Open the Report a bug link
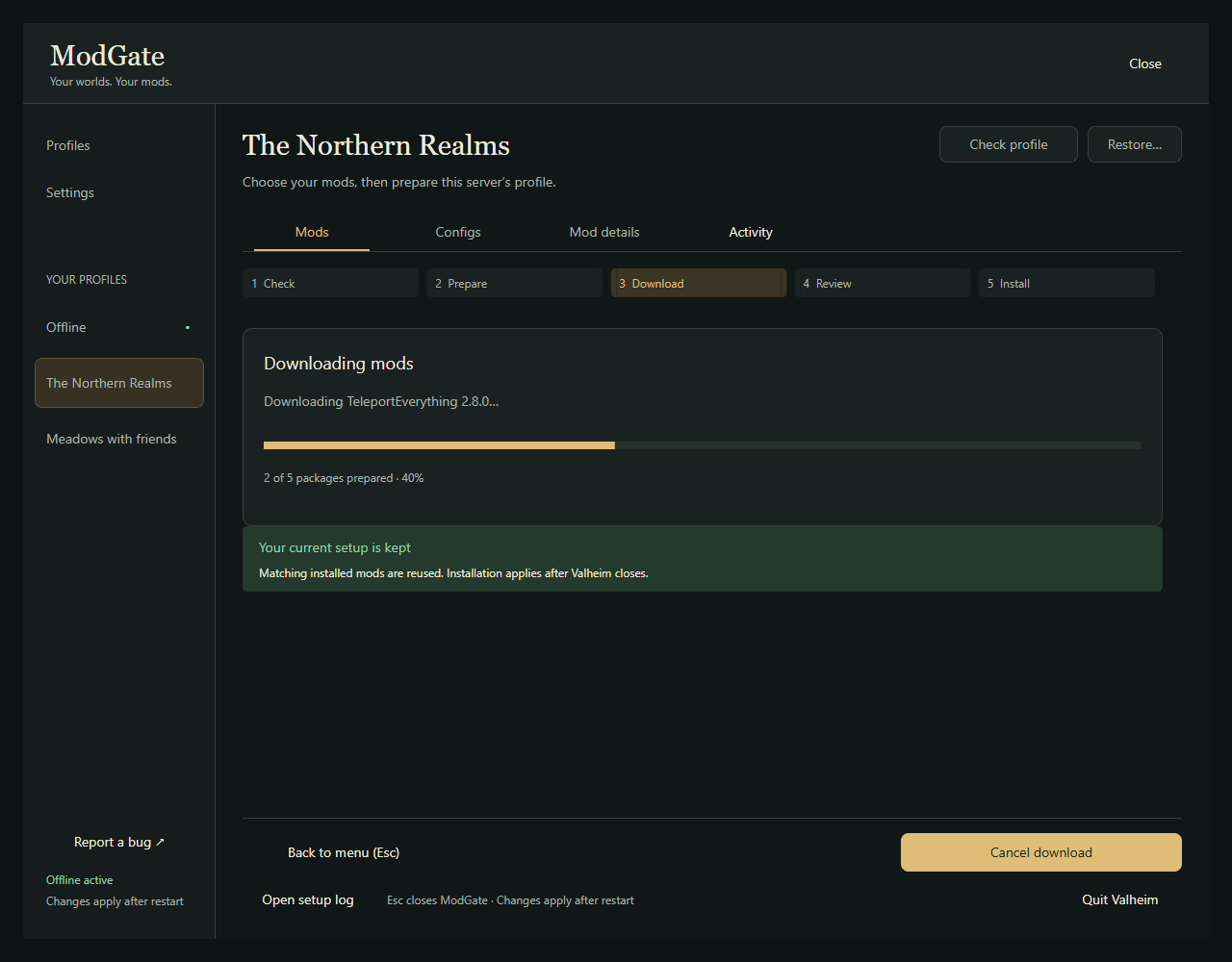Screen dimensions: 1232x962 click(x=119, y=842)
